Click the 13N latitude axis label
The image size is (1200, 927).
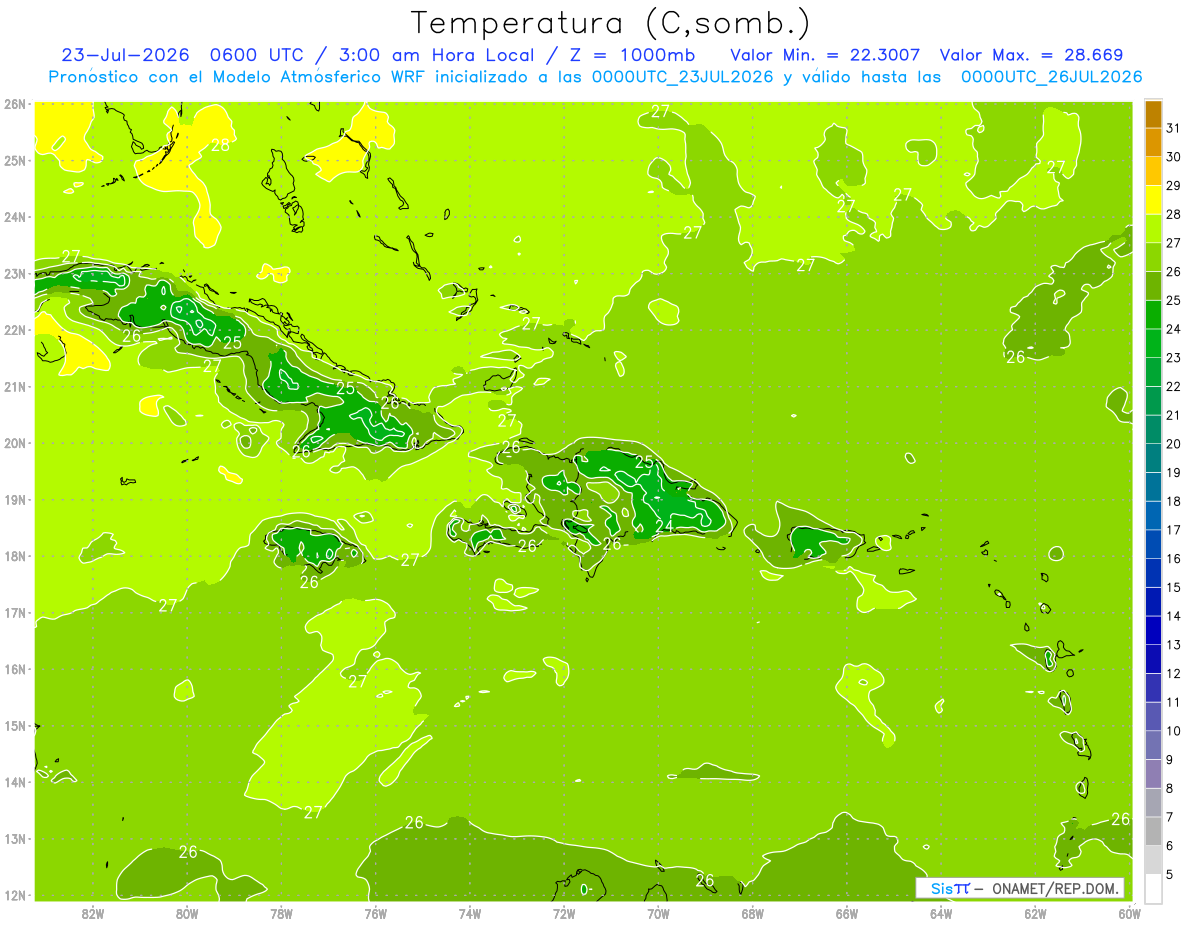[x=15, y=838]
